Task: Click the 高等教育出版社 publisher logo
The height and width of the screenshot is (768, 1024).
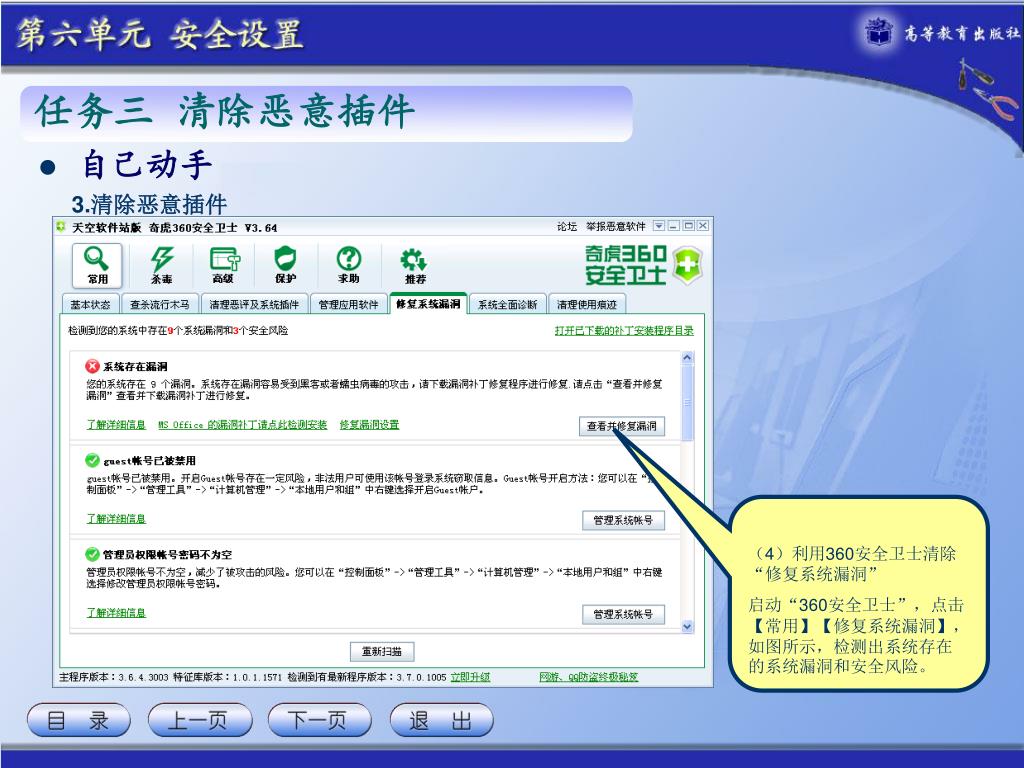Action: tap(941, 32)
